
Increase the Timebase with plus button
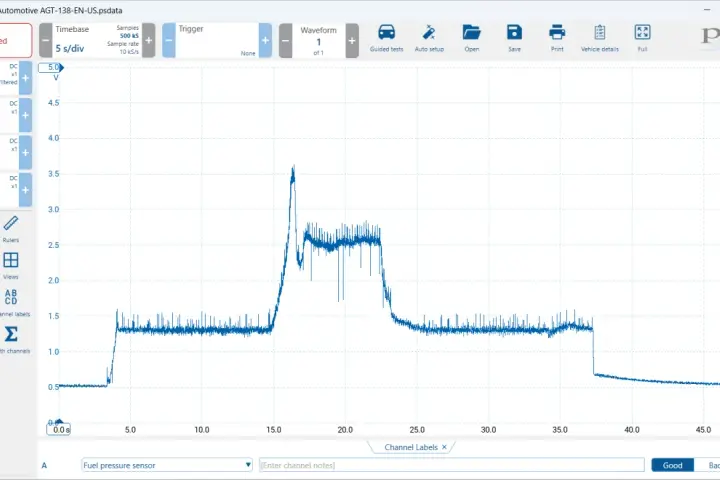click(149, 40)
